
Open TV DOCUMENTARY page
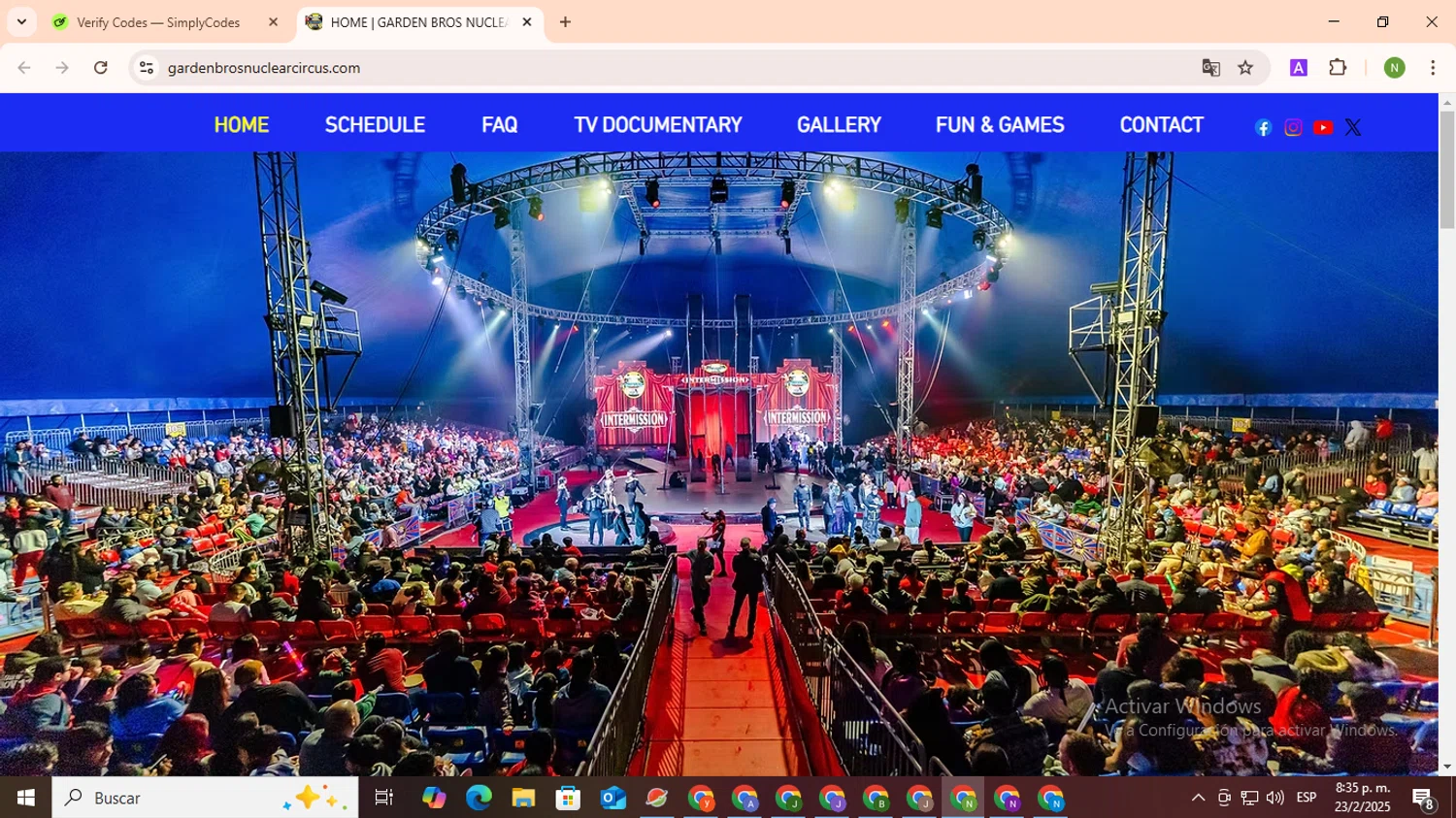[658, 125]
